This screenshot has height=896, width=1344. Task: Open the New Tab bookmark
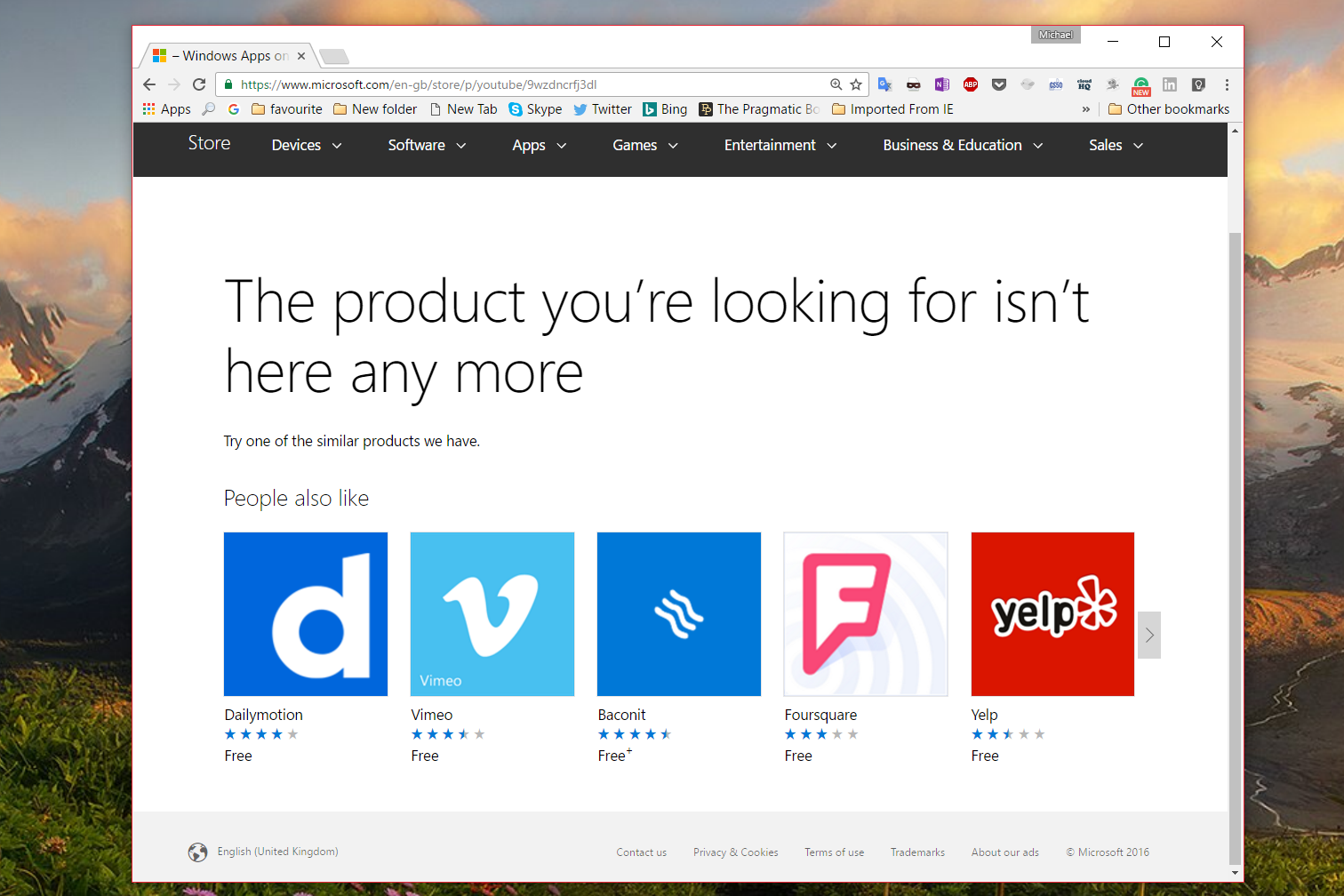(x=463, y=109)
